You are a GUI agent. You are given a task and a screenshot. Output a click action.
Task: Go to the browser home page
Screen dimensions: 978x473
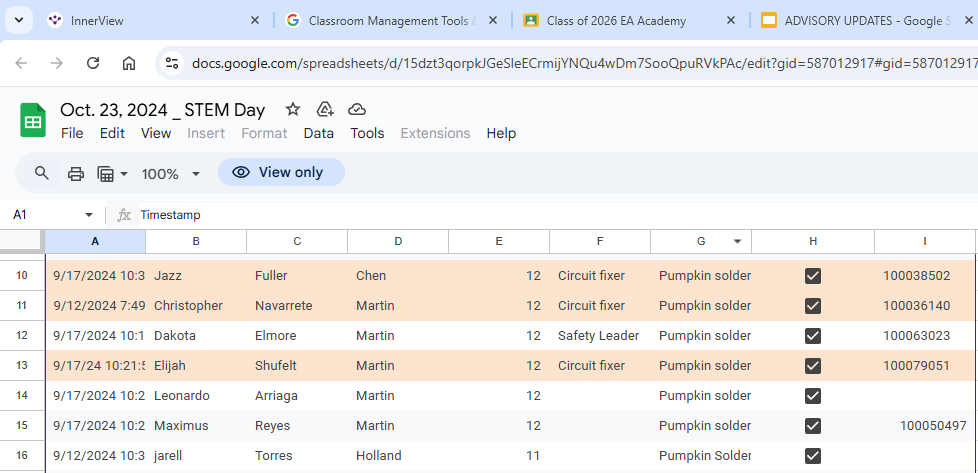[129, 63]
